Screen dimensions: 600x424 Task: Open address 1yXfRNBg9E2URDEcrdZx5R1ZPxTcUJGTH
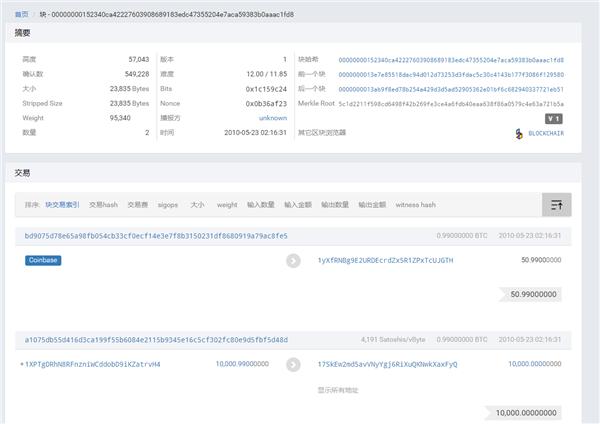(x=385, y=260)
